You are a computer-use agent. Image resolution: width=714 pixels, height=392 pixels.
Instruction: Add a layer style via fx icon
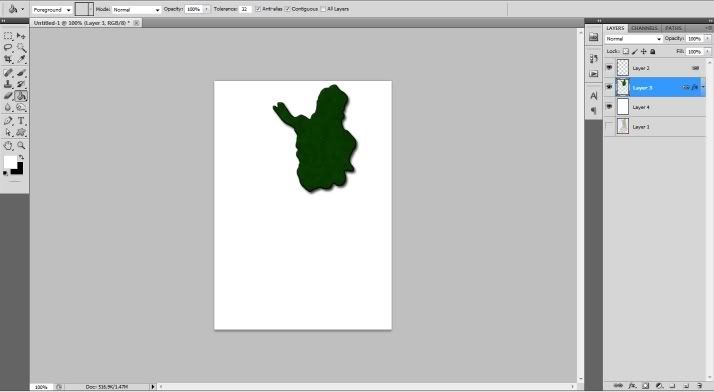632,386
